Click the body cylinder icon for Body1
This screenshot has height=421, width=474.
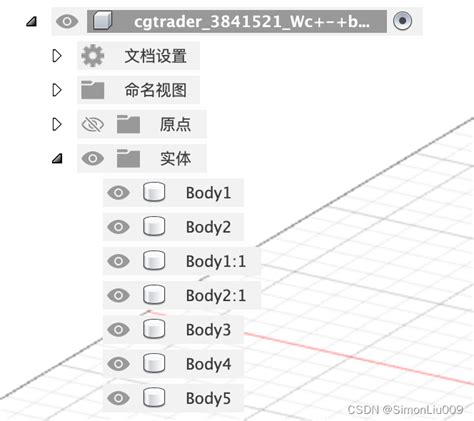point(154,192)
